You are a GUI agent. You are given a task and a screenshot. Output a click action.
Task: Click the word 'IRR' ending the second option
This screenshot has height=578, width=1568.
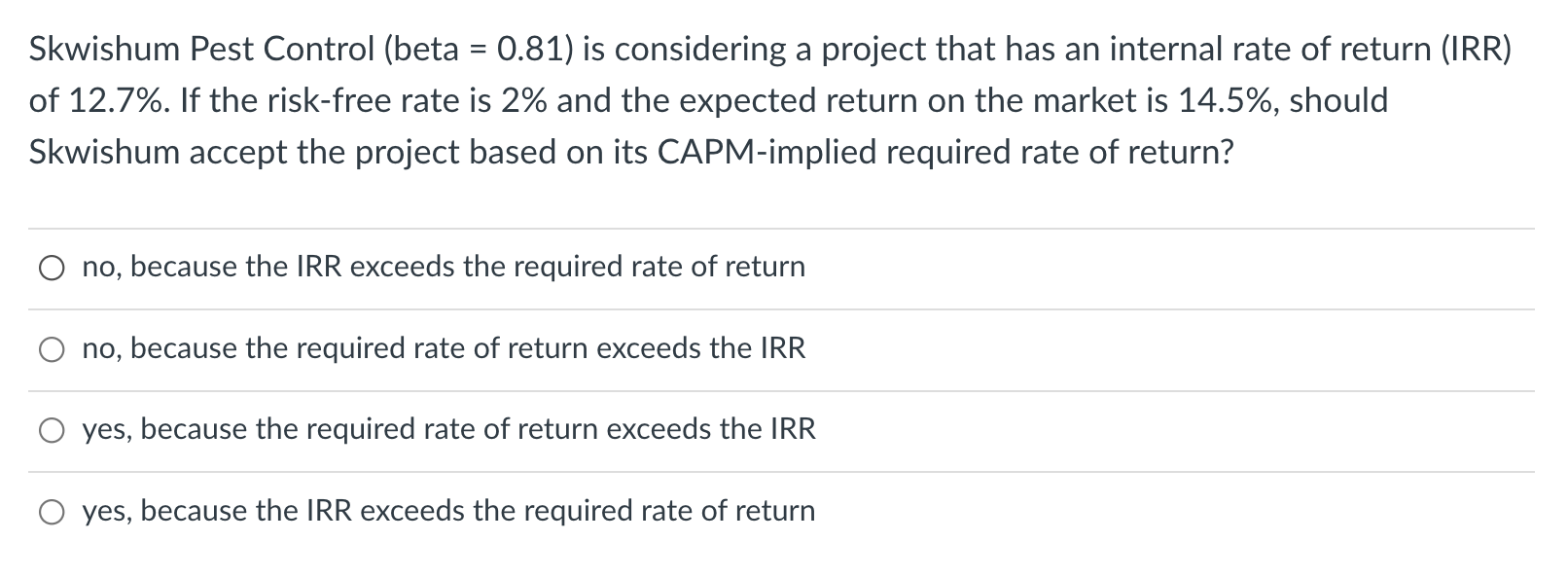coord(784,348)
